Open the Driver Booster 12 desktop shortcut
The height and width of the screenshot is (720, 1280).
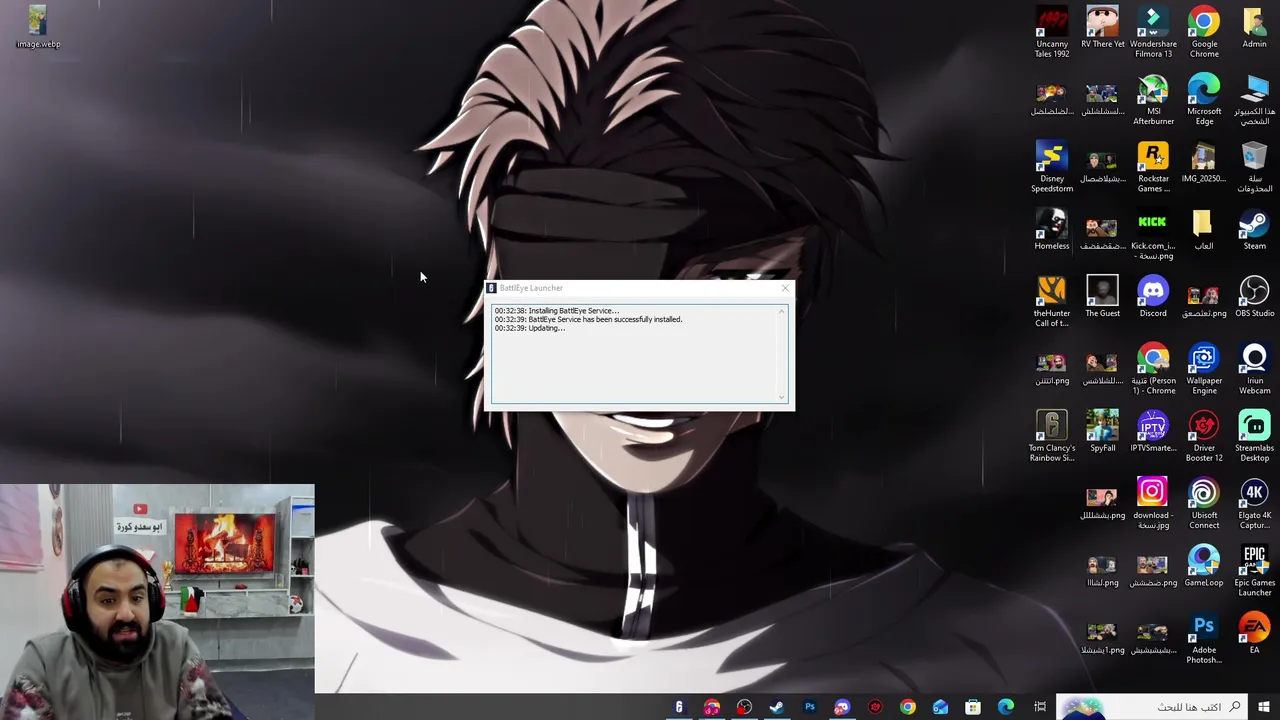1204,436
